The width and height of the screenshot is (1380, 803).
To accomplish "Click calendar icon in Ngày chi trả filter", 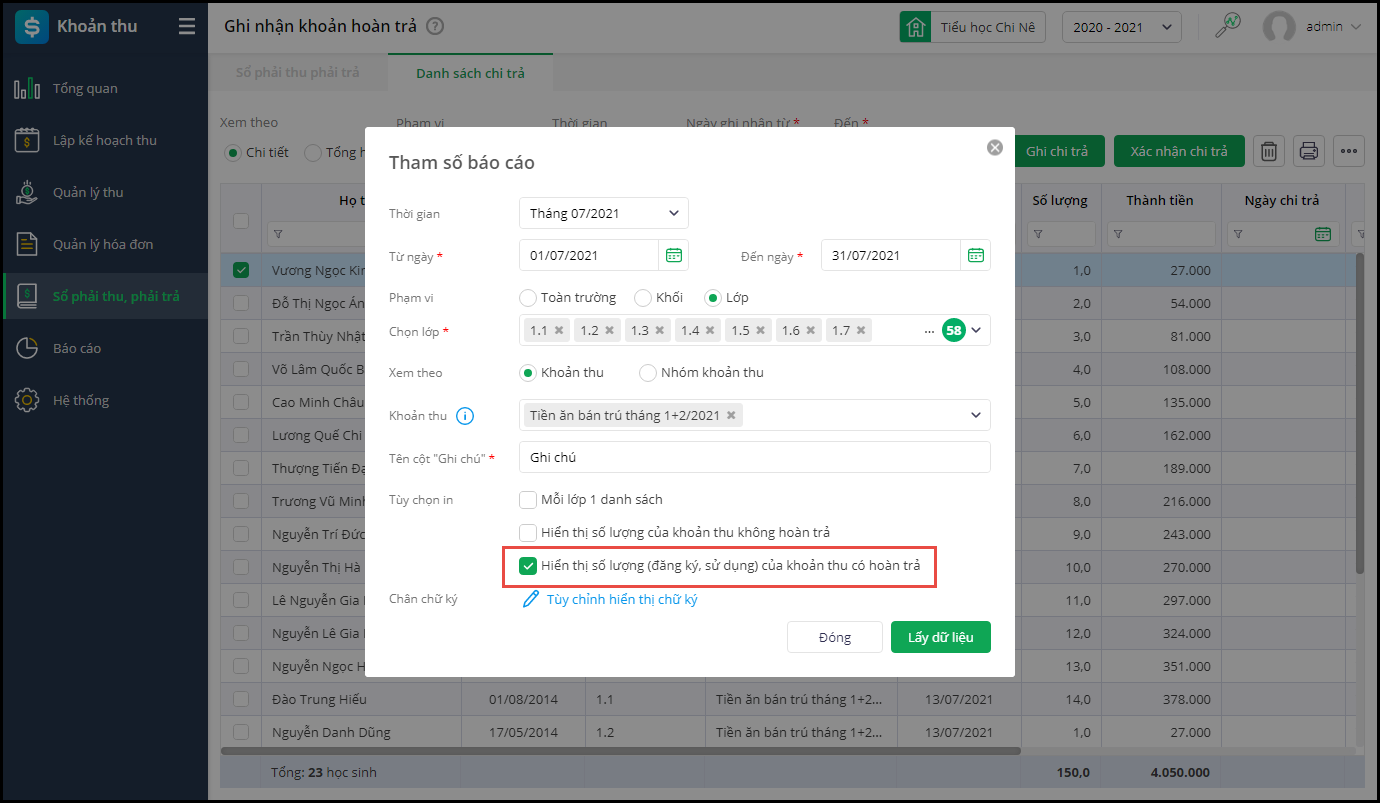I will (x=1323, y=234).
